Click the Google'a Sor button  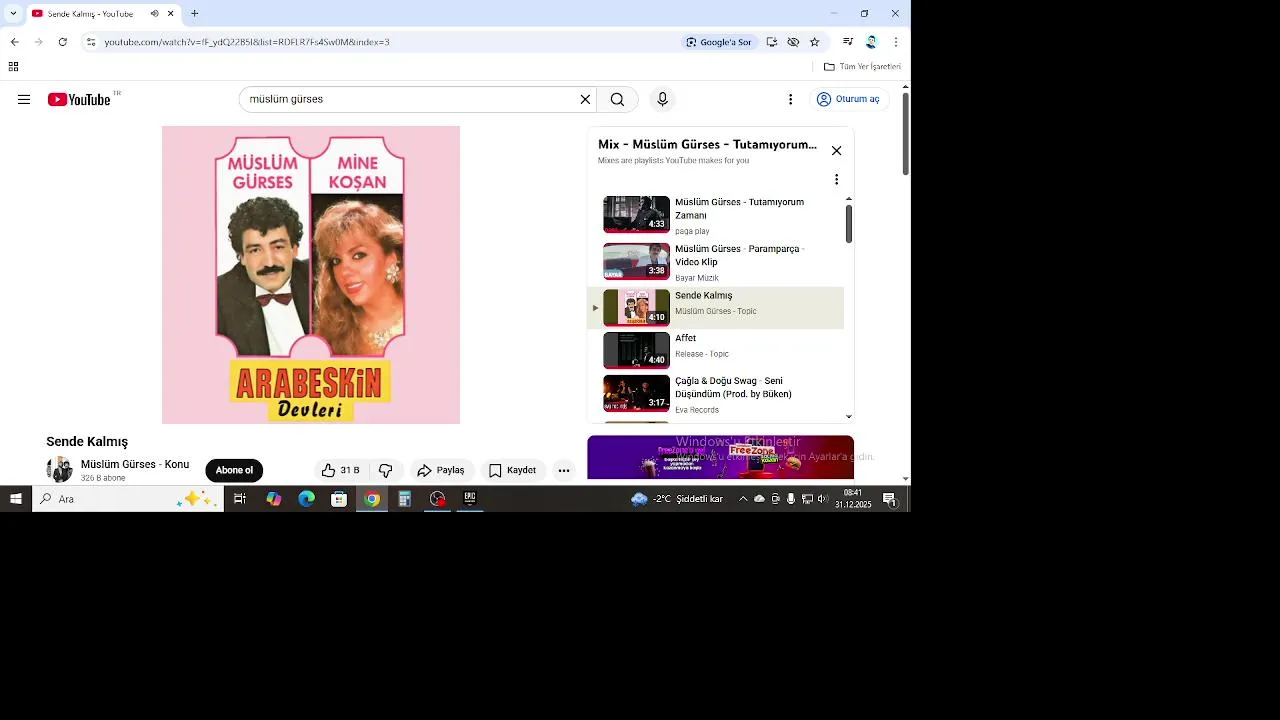coord(719,42)
